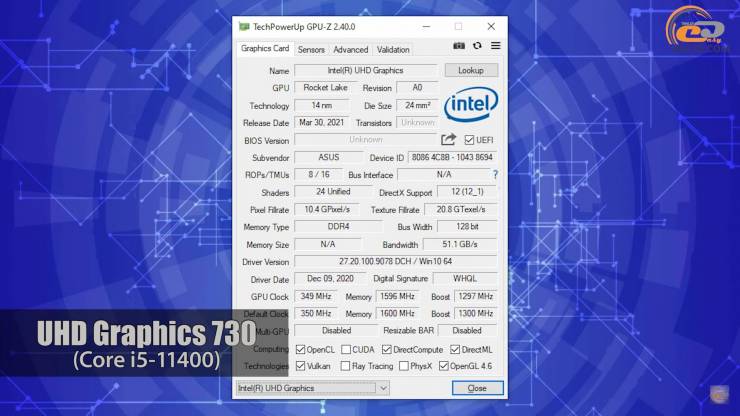Toggle the UEFI checkbox

469,140
